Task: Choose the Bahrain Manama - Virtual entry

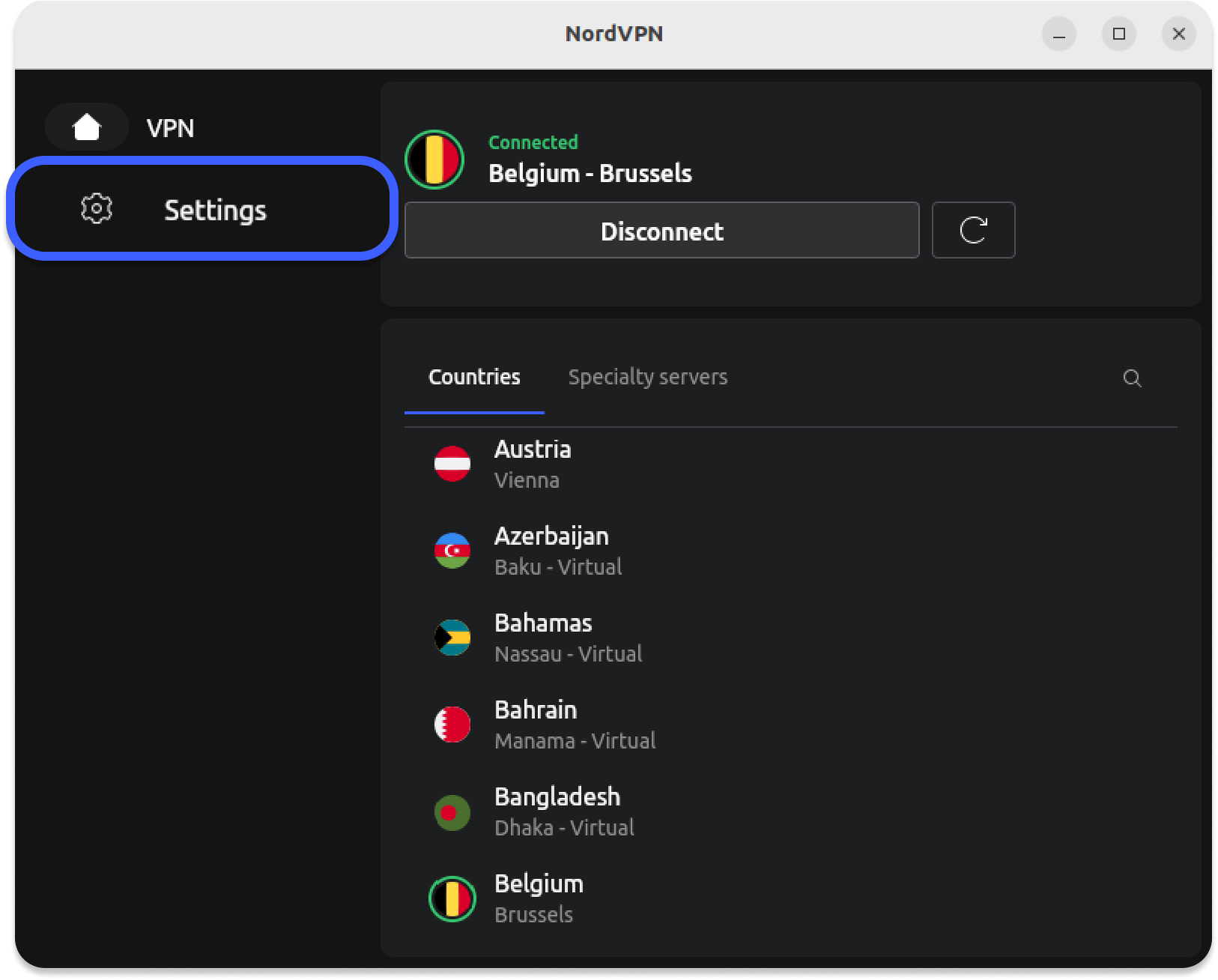Action: tap(575, 725)
